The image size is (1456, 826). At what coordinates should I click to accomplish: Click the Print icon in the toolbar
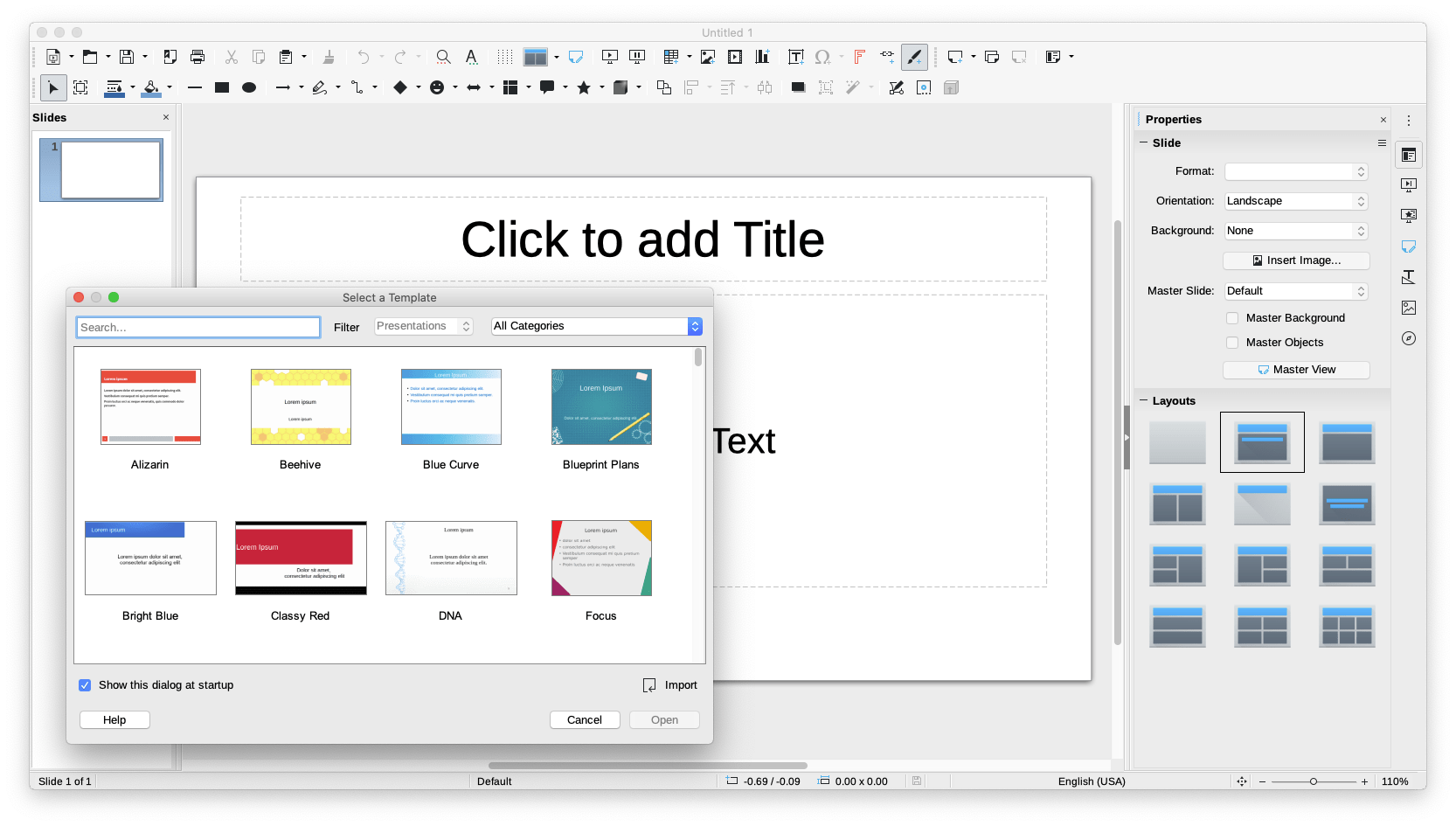tap(198, 57)
